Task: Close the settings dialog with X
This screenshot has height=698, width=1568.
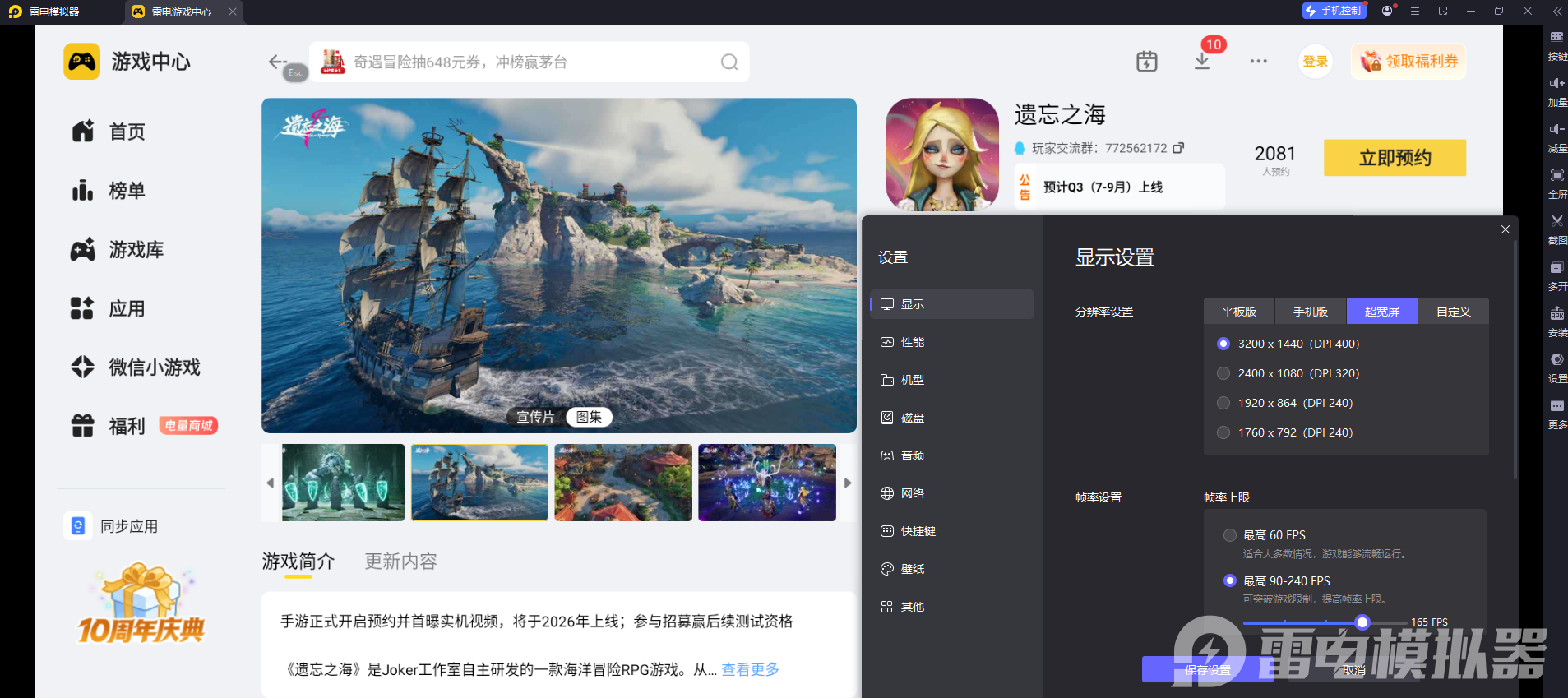Action: 1506,229
